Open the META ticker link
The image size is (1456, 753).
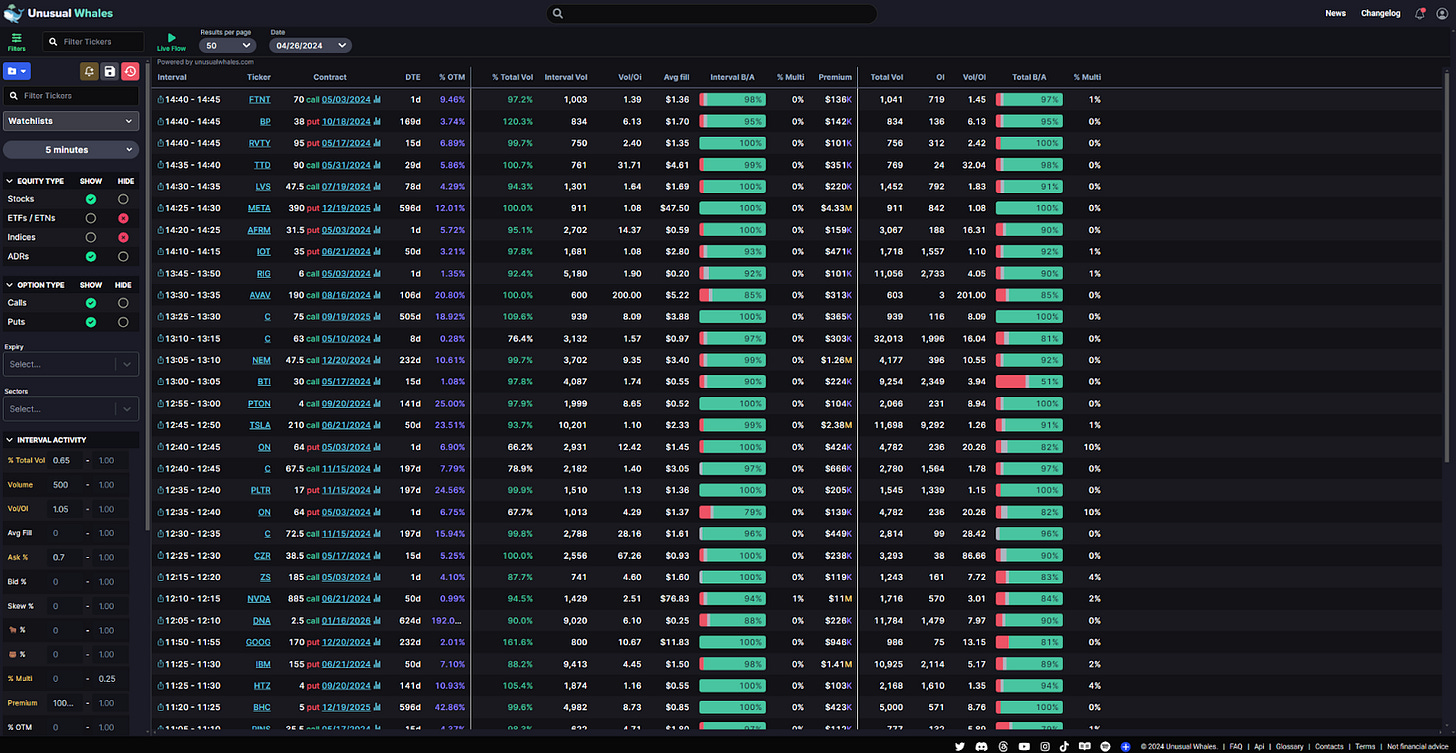[x=259, y=208]
